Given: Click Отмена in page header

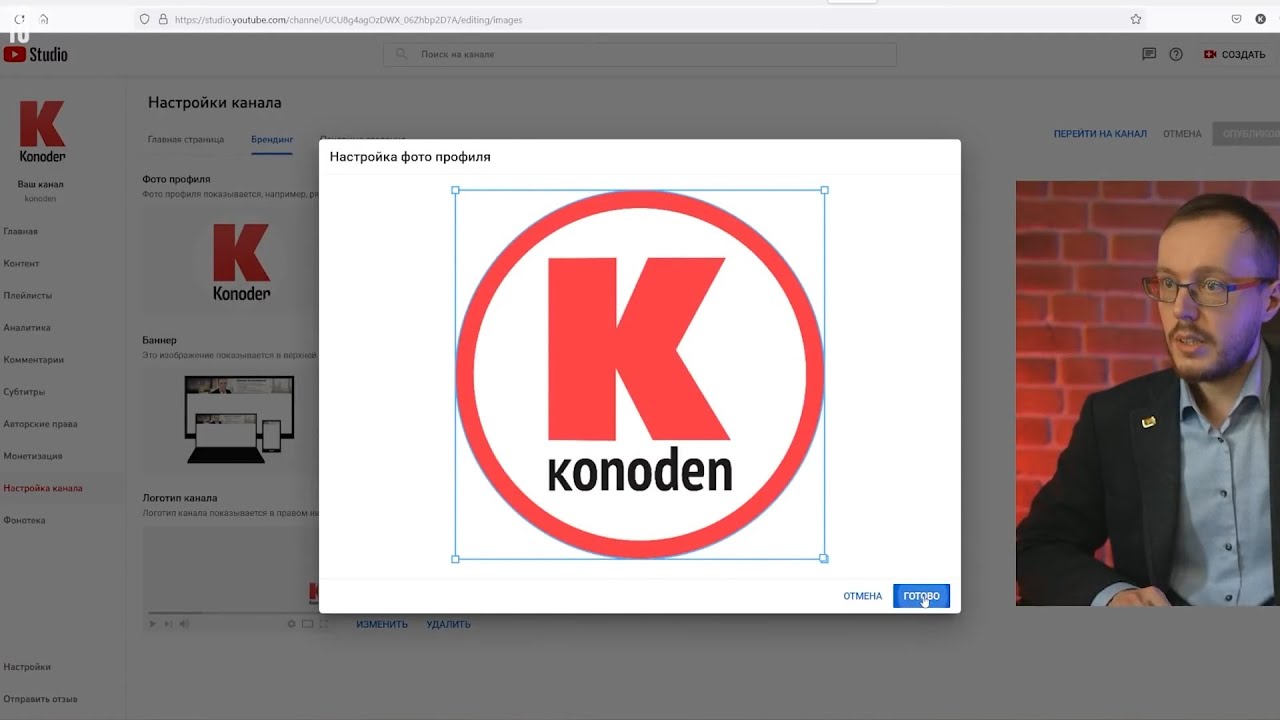Looking at the screenshot, I should [1182, 133].
